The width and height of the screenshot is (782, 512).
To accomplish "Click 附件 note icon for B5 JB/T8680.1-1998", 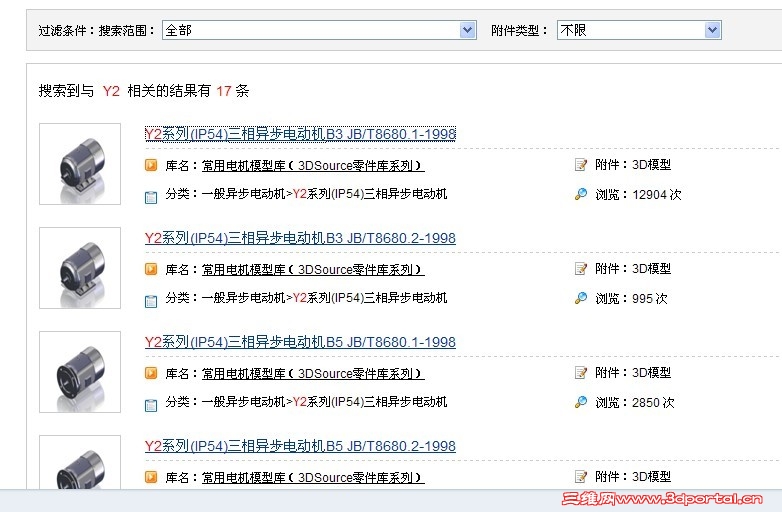I will pyautogui.click(x=581, y=372).
